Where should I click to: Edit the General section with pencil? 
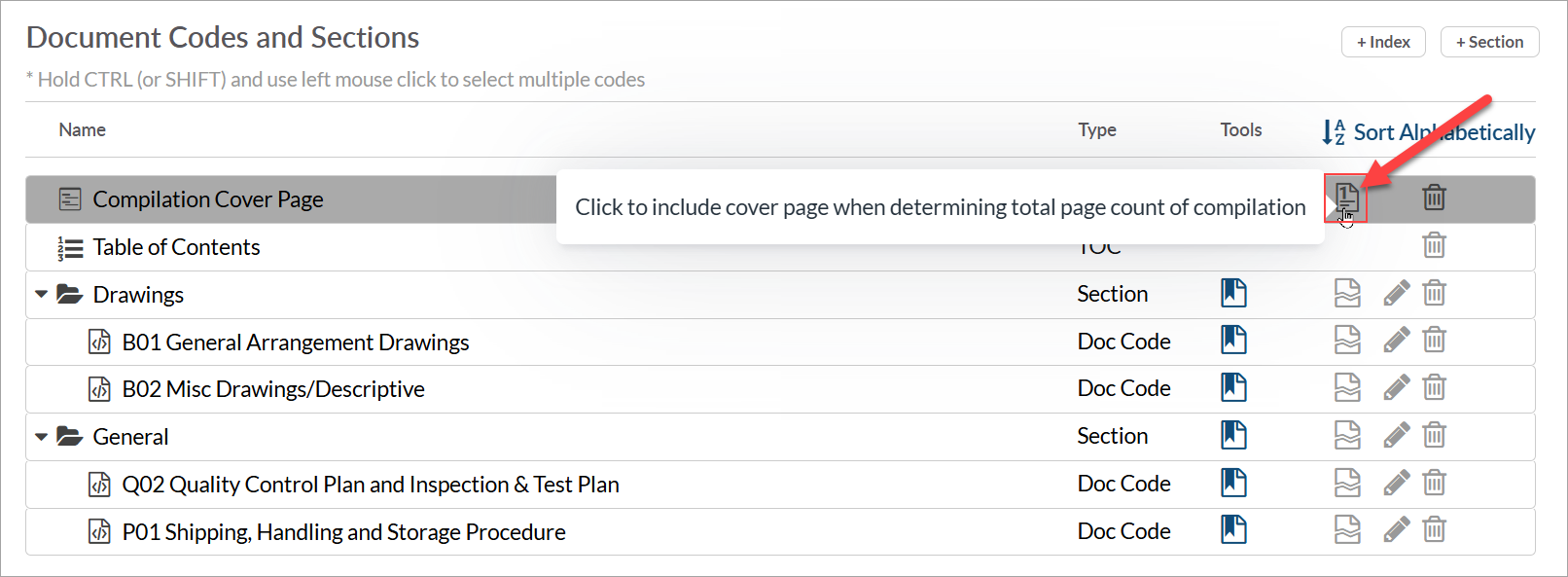[x=1396, y=435]
